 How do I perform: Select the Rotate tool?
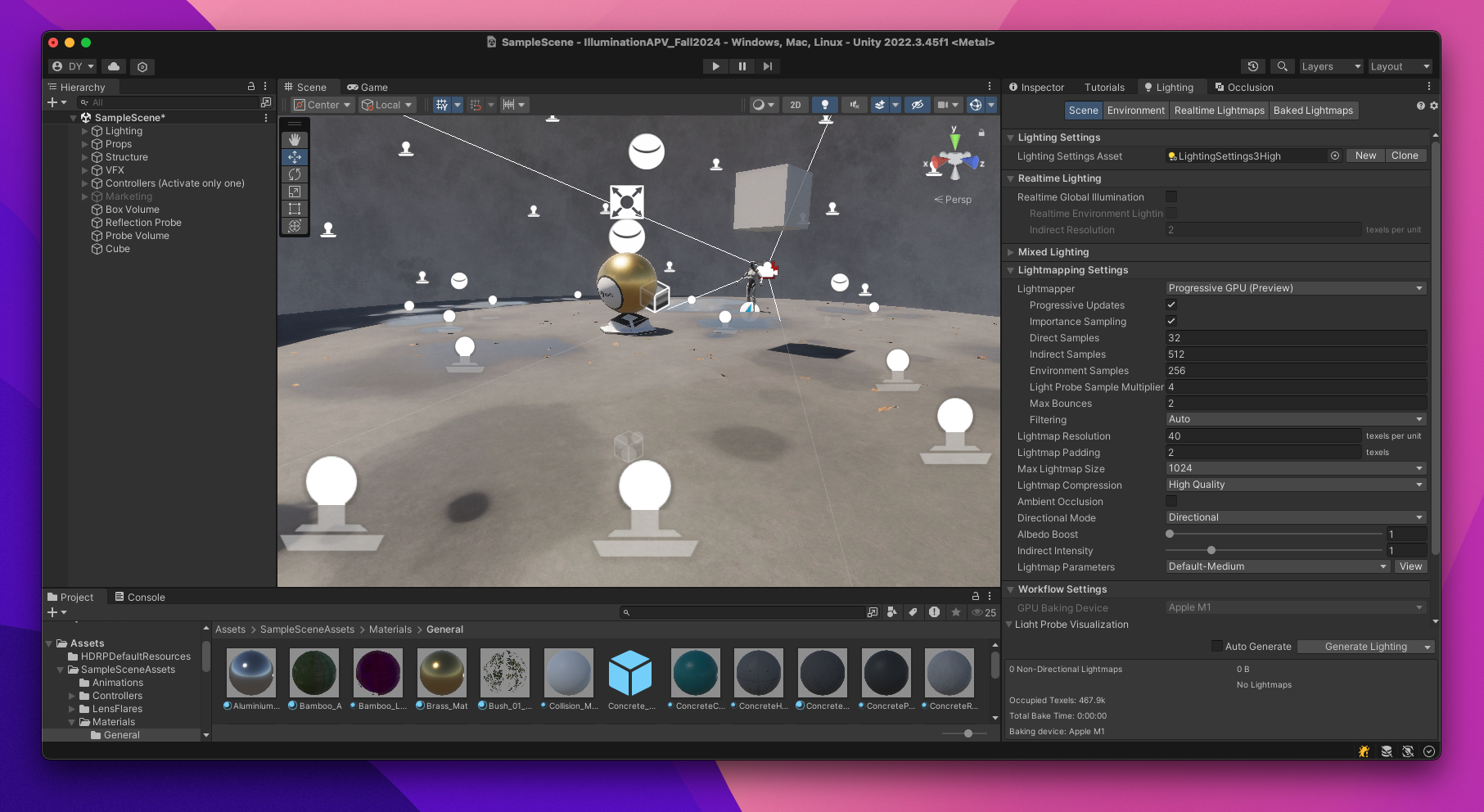(x=295, y=174)
